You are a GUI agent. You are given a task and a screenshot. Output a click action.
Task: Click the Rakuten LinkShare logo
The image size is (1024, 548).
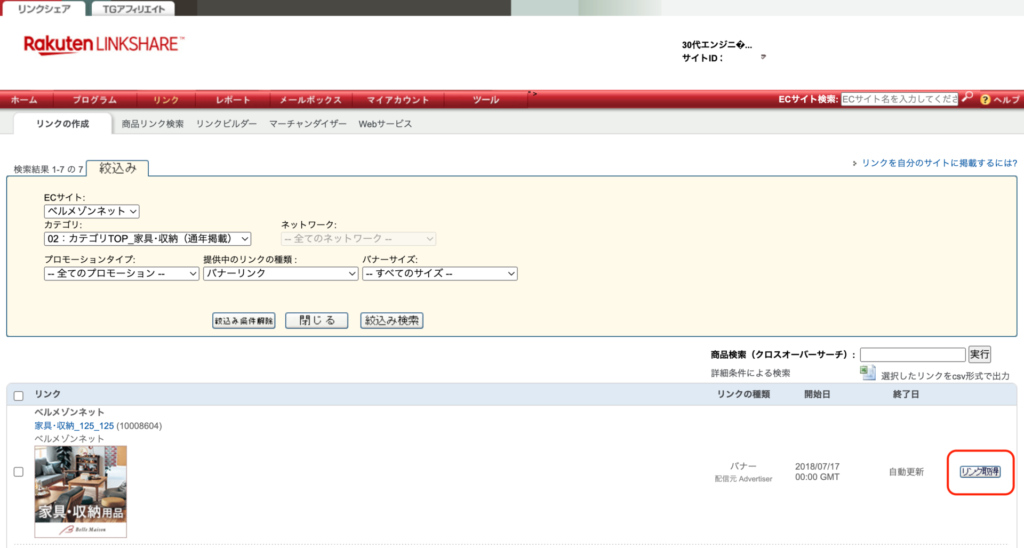pyautogui.click(x=103, y=45)
